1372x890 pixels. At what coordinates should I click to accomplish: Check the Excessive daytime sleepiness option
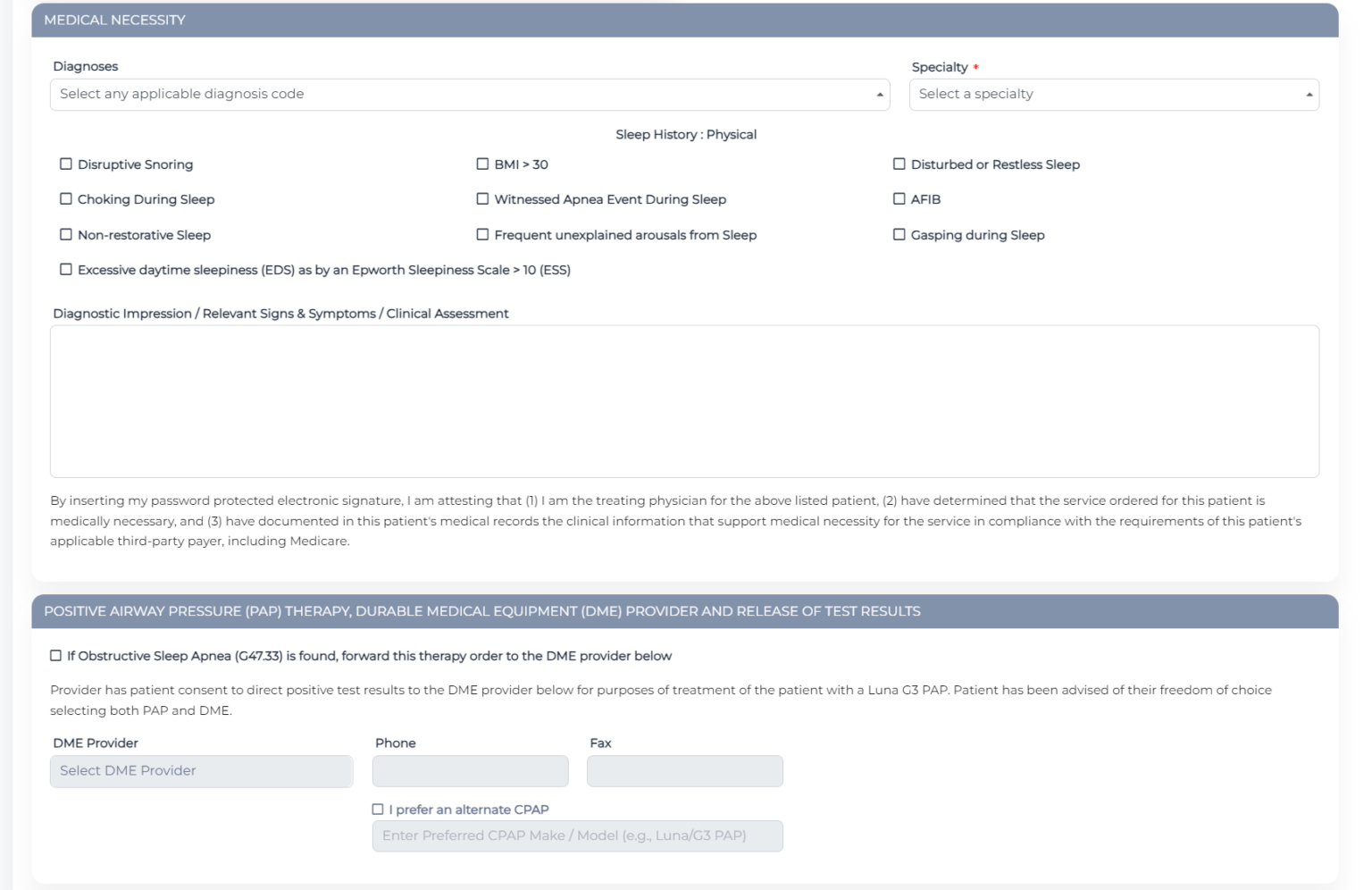(x=65, y=268)
